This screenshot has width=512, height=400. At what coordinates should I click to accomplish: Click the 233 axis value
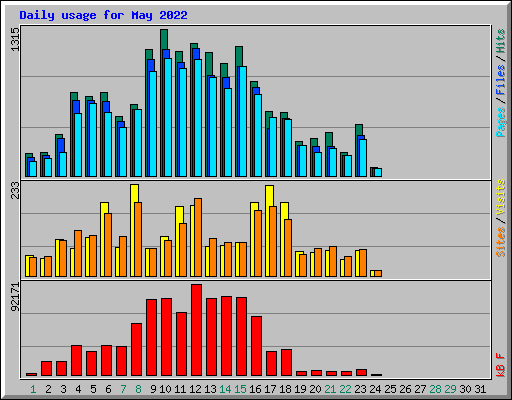pyautogui.click(x=15, y=190)
